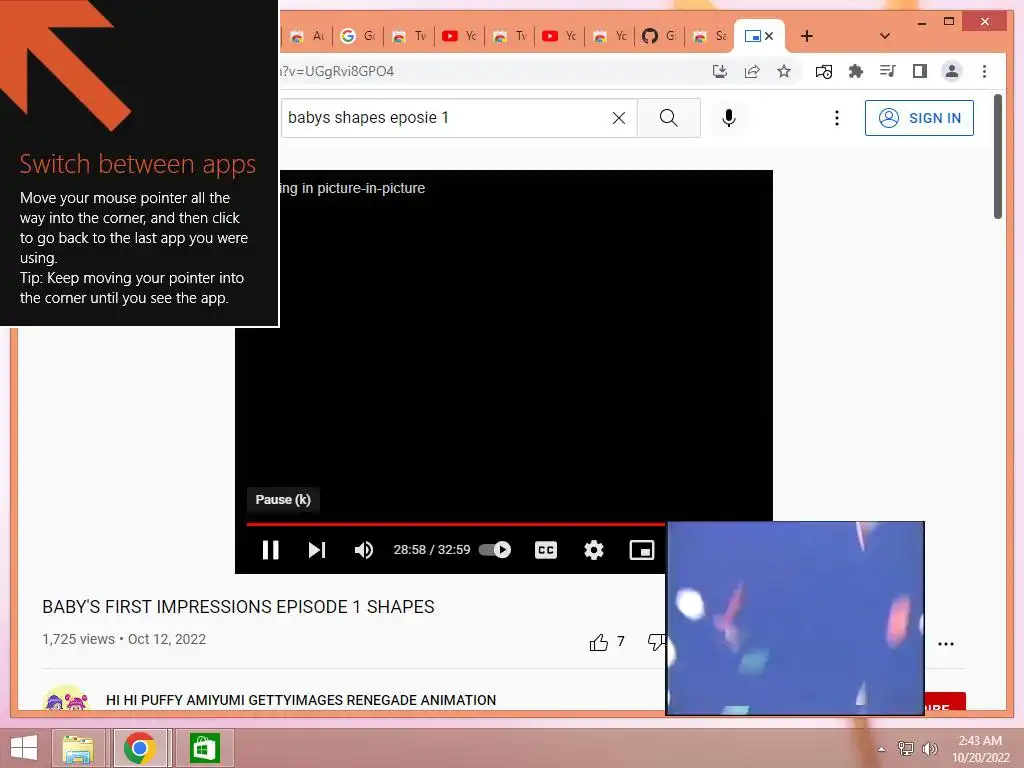
Task: Switch to the GitHub tab
Action: click(659, 36)
